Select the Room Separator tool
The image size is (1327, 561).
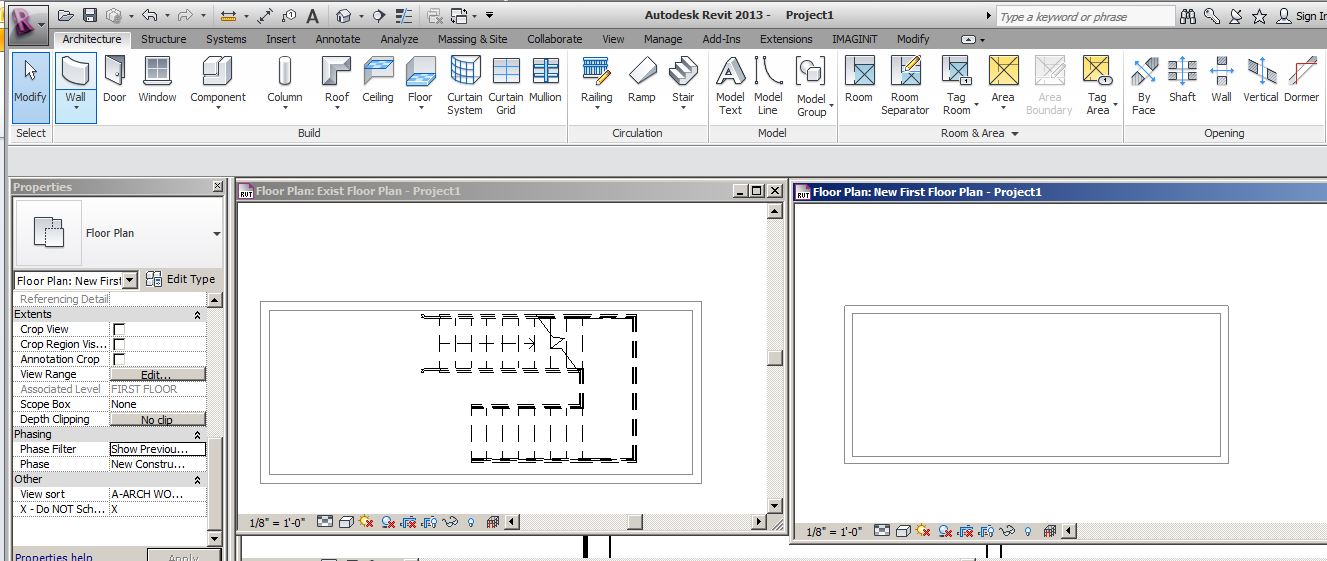tap(905, 86)
